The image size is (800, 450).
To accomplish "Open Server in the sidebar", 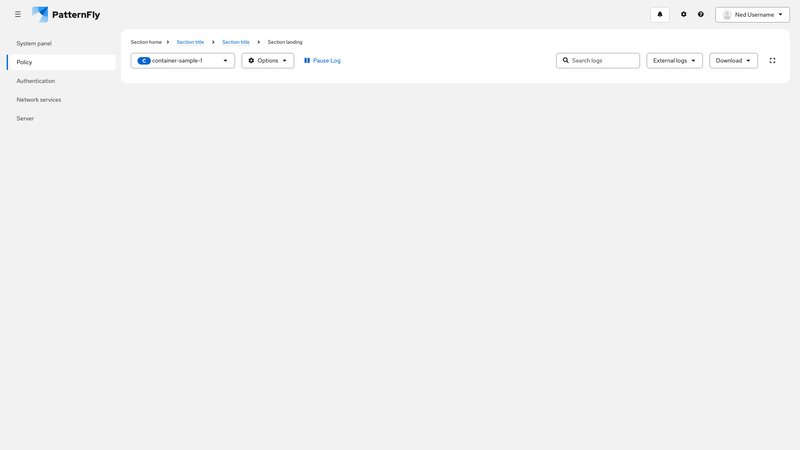I will click(61, 118).
